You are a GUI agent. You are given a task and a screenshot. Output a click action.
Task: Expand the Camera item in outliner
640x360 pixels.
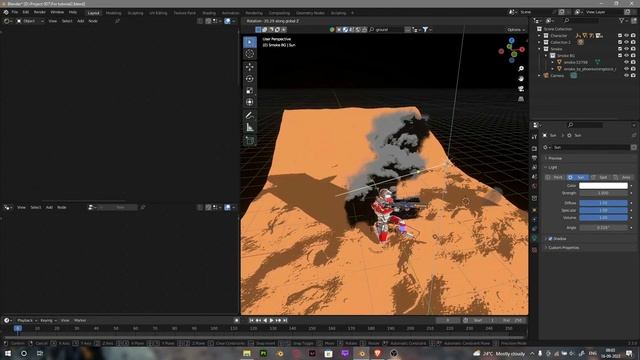(x=539, y=76)
